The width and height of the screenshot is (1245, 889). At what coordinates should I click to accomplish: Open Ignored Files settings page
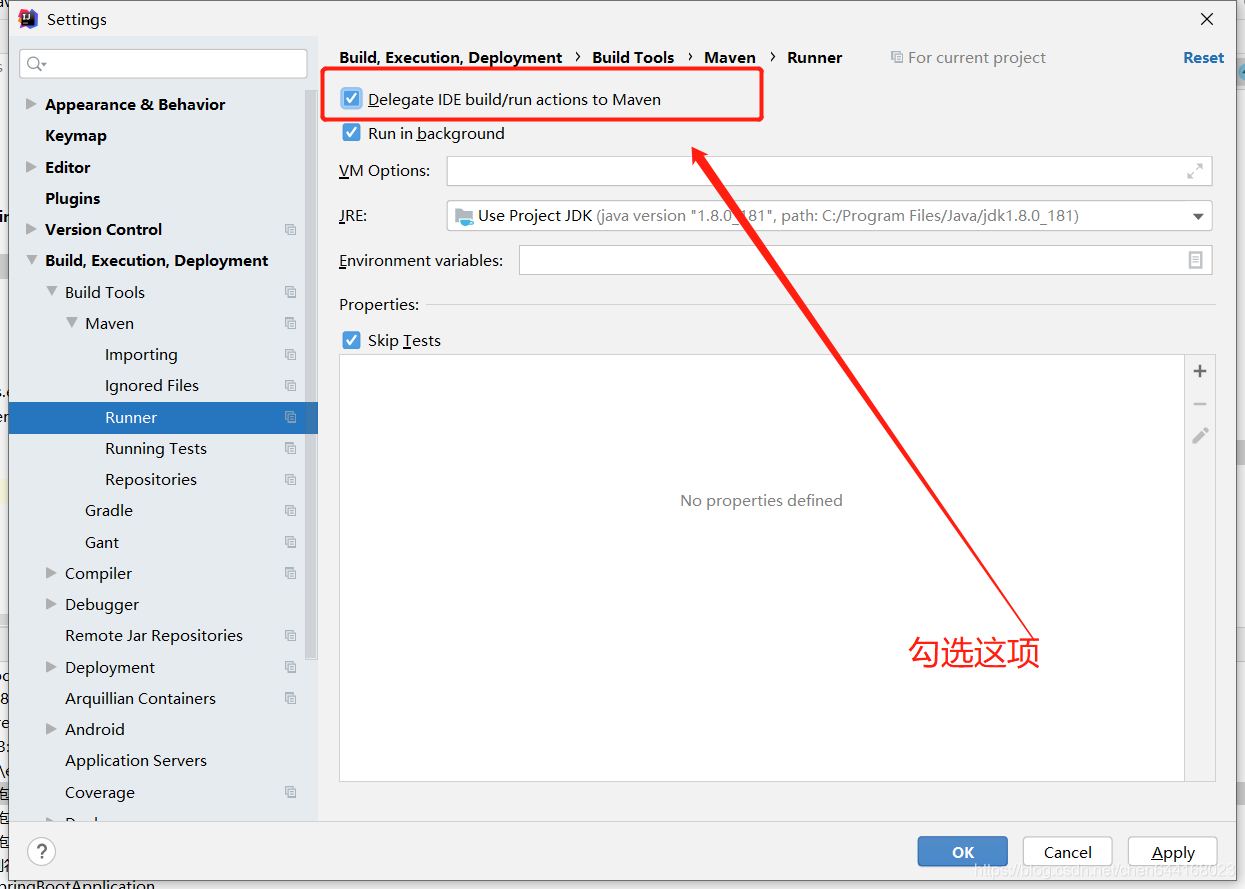(152, 385)
